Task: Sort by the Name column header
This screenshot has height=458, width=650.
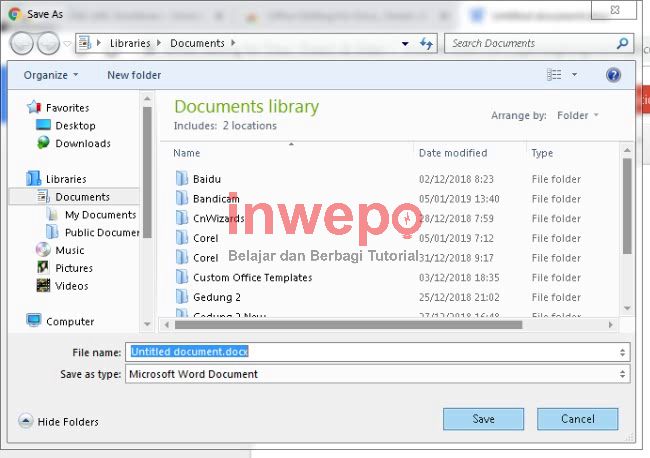Action: click(x=187, y=153)
